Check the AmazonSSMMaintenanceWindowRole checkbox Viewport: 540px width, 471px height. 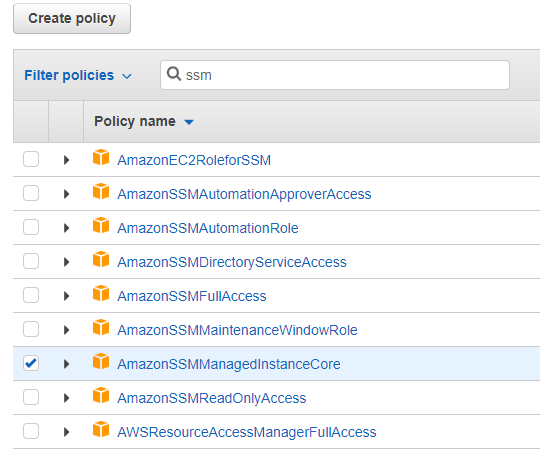click(31, 329)
